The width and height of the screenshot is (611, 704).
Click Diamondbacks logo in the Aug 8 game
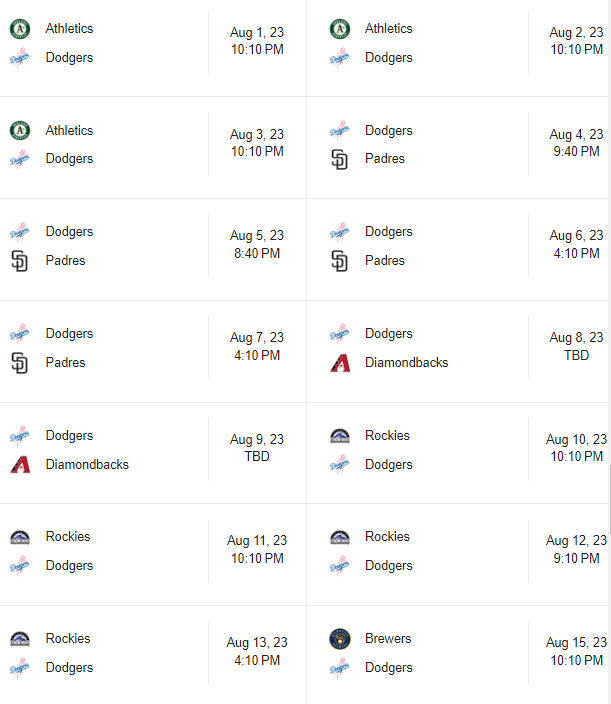(340, 363)
